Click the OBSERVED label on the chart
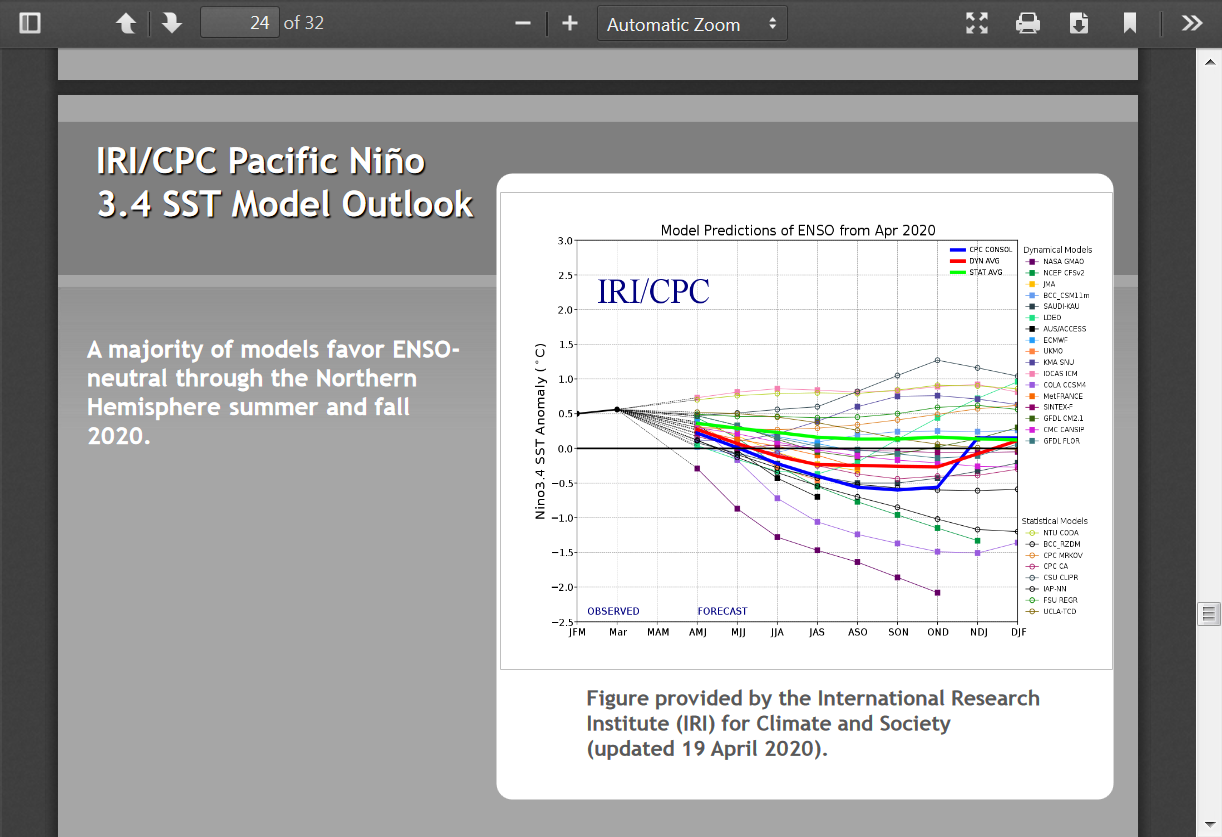The image size is (1222, 837). 613,611
